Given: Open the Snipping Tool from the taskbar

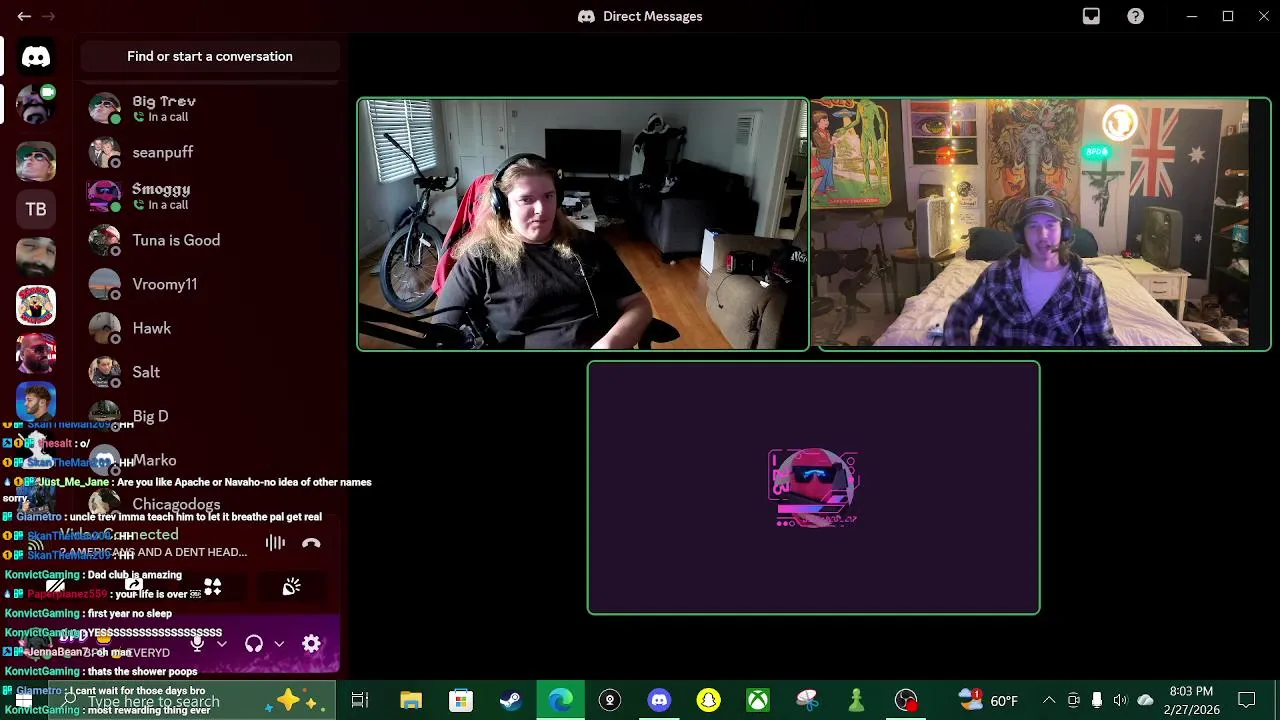Looking at the screenshot, I should [807, 700].
